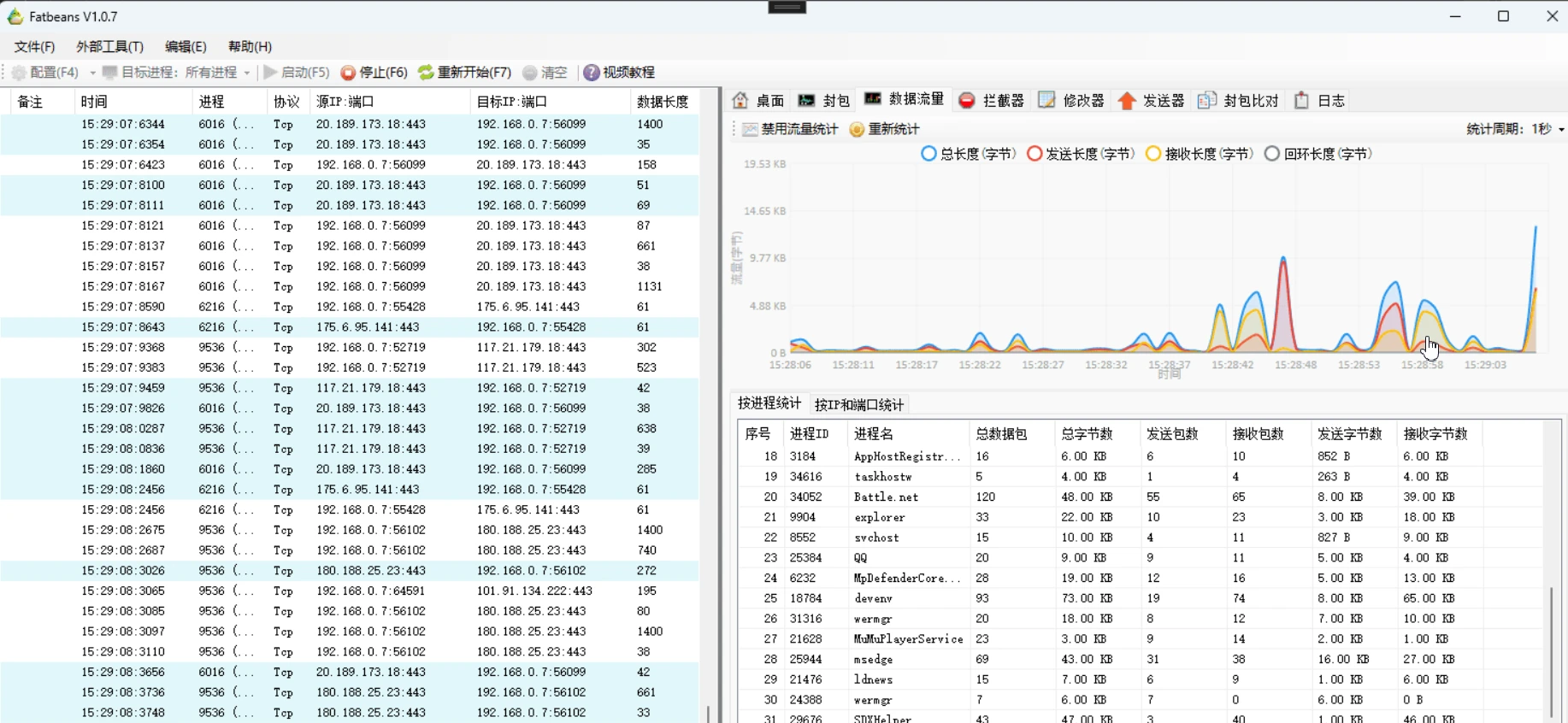Screen dimensions: 1568x723
Task: Click Disable Traffic Statistics (禁用流量统计) button
Action: click(x=789, y=129)
